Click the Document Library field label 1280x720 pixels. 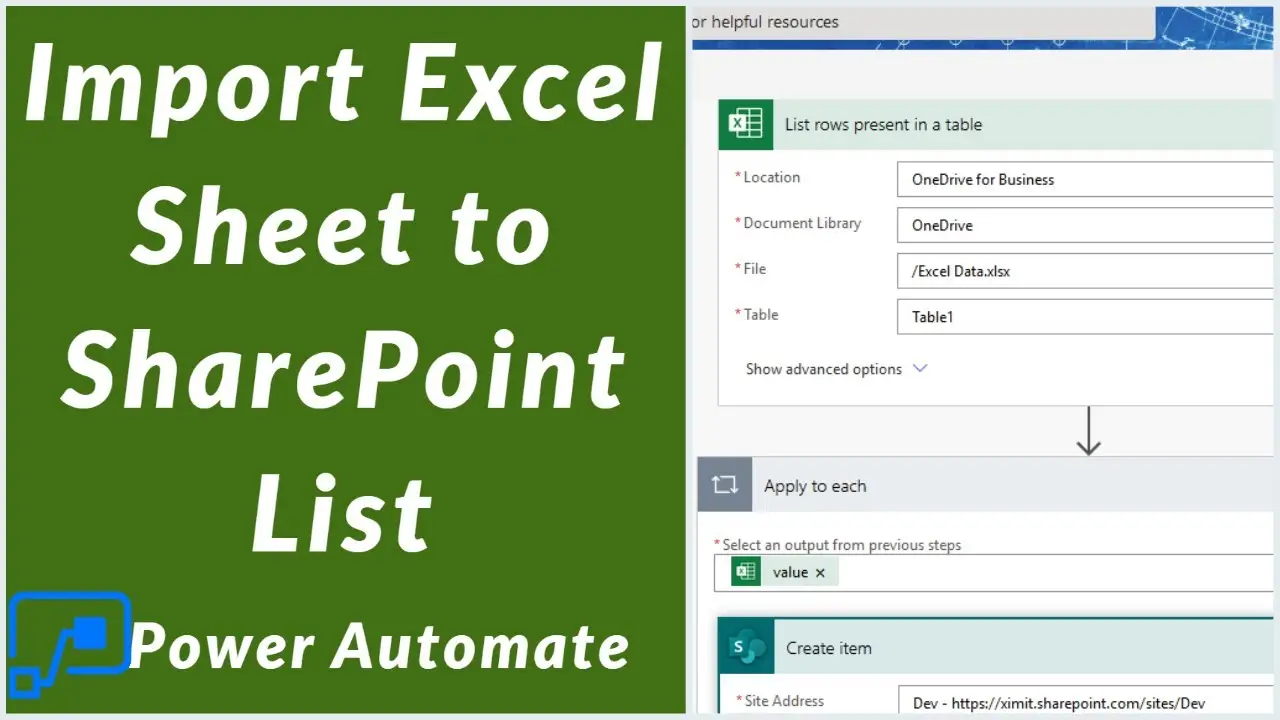(x=802, y=223)
